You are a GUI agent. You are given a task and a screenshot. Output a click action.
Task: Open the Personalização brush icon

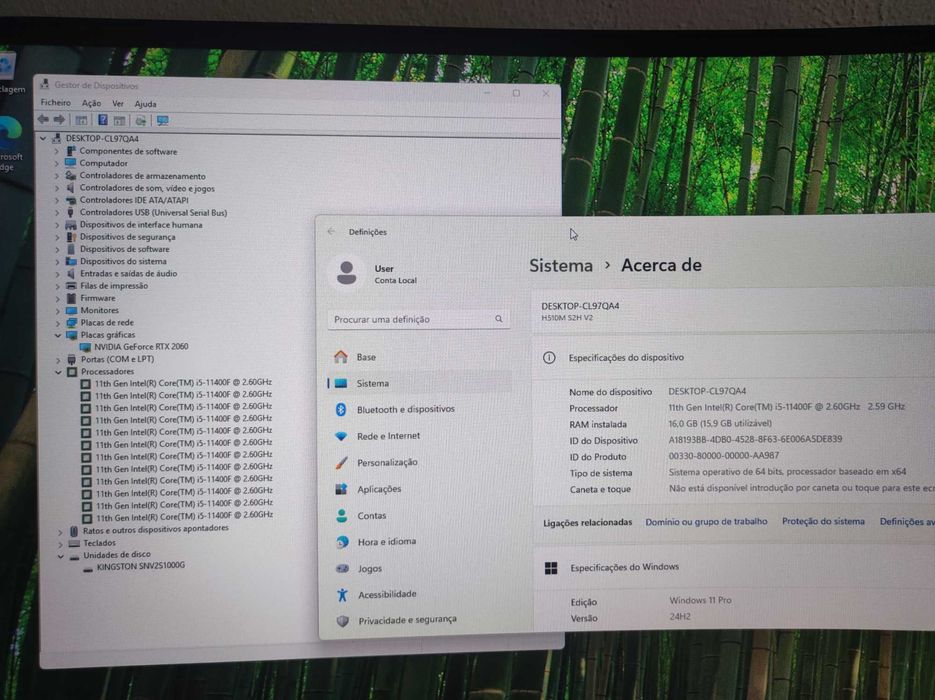341,462
